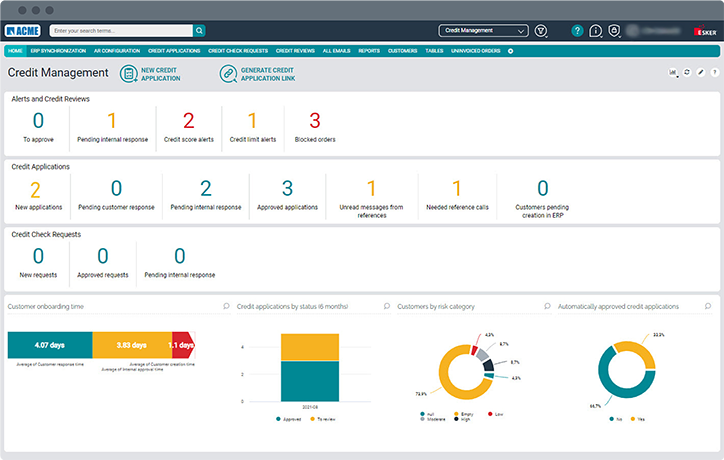Open the security shield icon dropdown
The height and width of the screenshot is (460, 724).
pos(614,31)
